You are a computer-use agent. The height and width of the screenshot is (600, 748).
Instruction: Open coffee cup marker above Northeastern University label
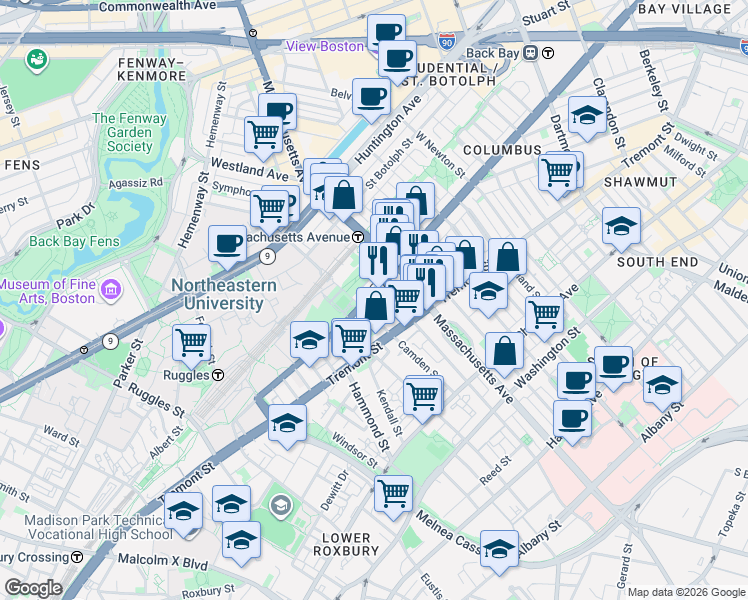click(x=228, y=246)
